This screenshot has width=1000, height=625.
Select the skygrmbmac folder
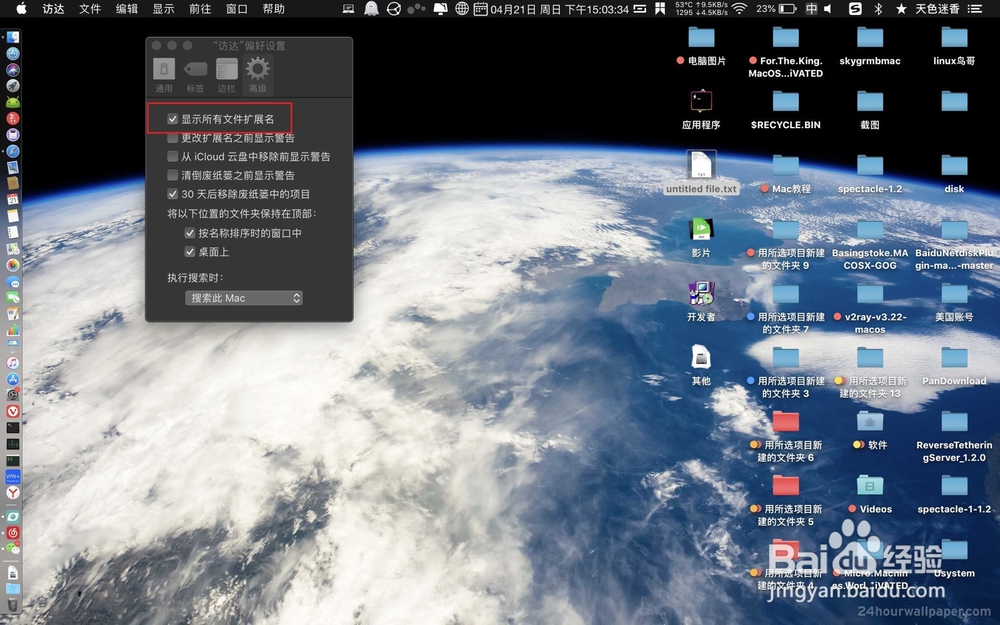coord(870,38)
